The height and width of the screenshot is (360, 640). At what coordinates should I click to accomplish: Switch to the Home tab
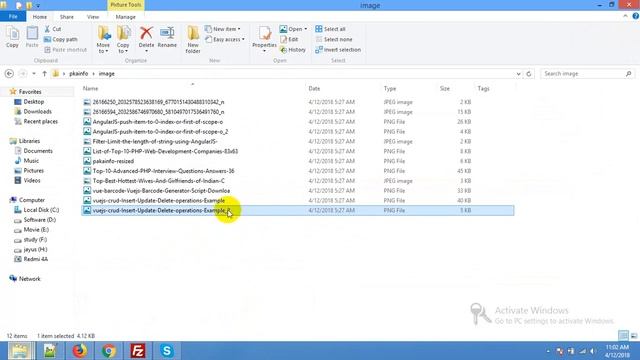(x=40, y=17)
